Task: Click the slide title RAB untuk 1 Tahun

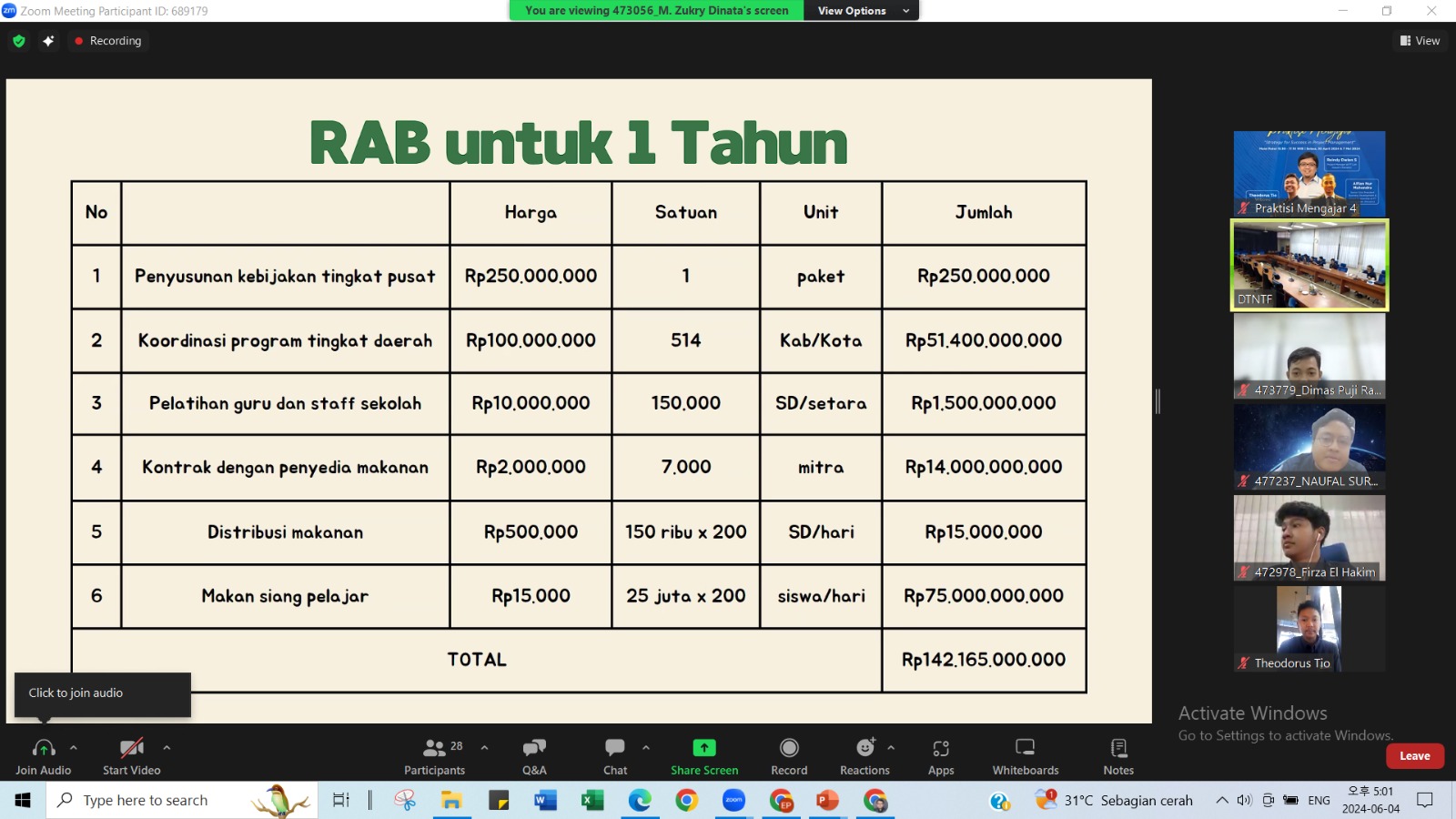Action: tap(579, 142)
